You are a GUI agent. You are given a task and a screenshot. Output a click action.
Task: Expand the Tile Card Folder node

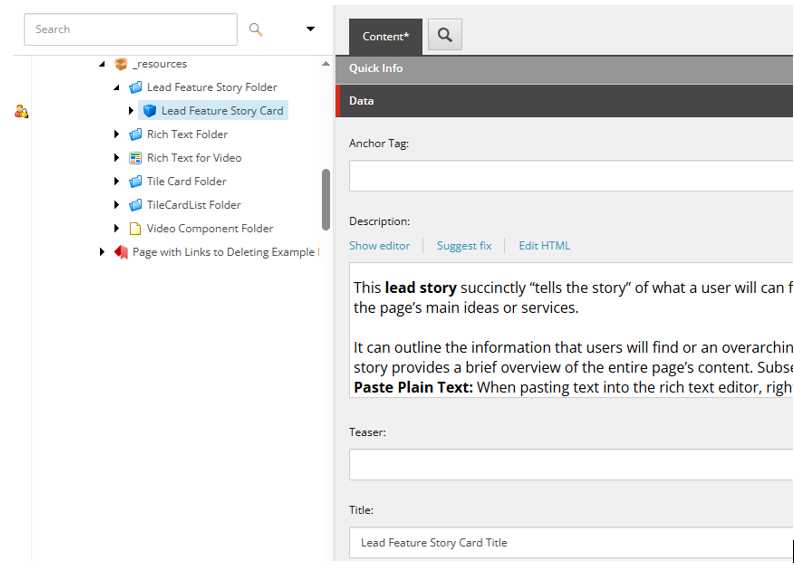pos(117,182)
